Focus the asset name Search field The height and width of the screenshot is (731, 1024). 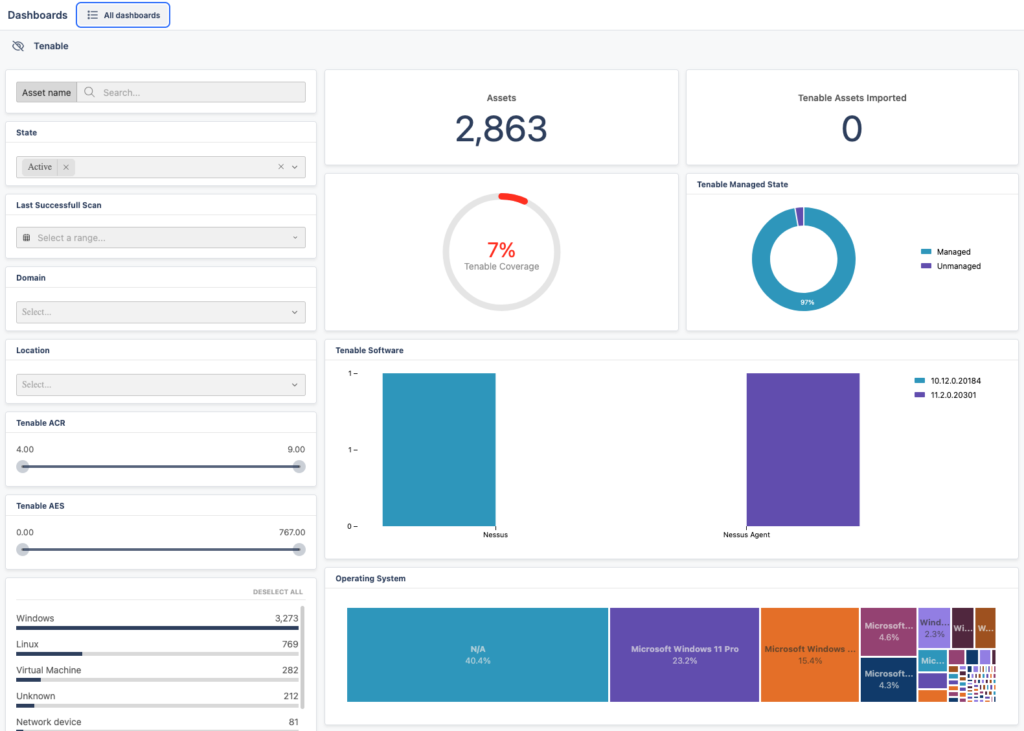pyautogui.click(x=191, y=92)
